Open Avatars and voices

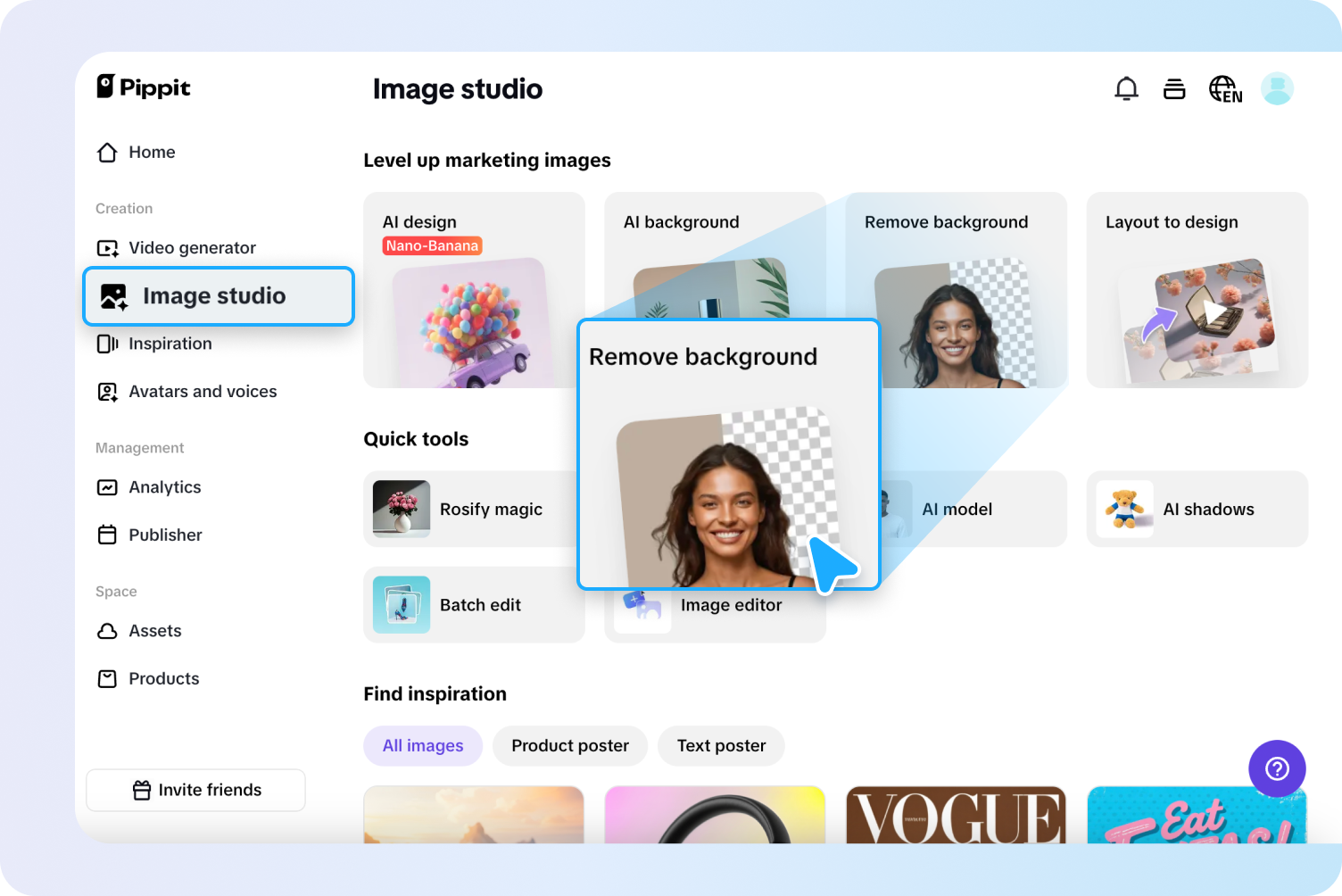[202, 391]
